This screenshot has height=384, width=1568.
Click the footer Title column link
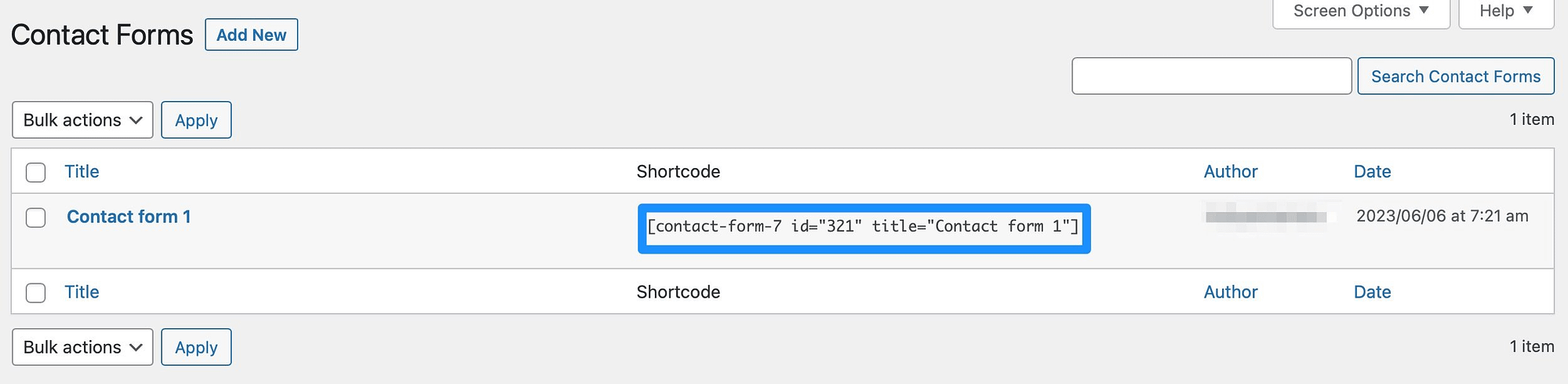coord(82,292)
